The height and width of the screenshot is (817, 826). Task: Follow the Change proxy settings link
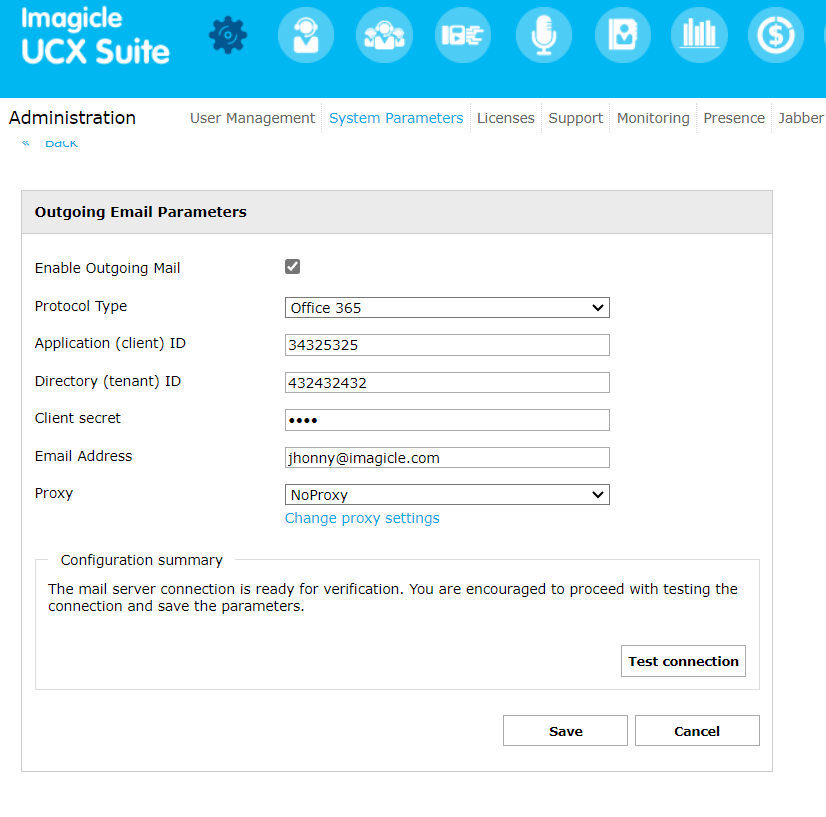[362, 518]
